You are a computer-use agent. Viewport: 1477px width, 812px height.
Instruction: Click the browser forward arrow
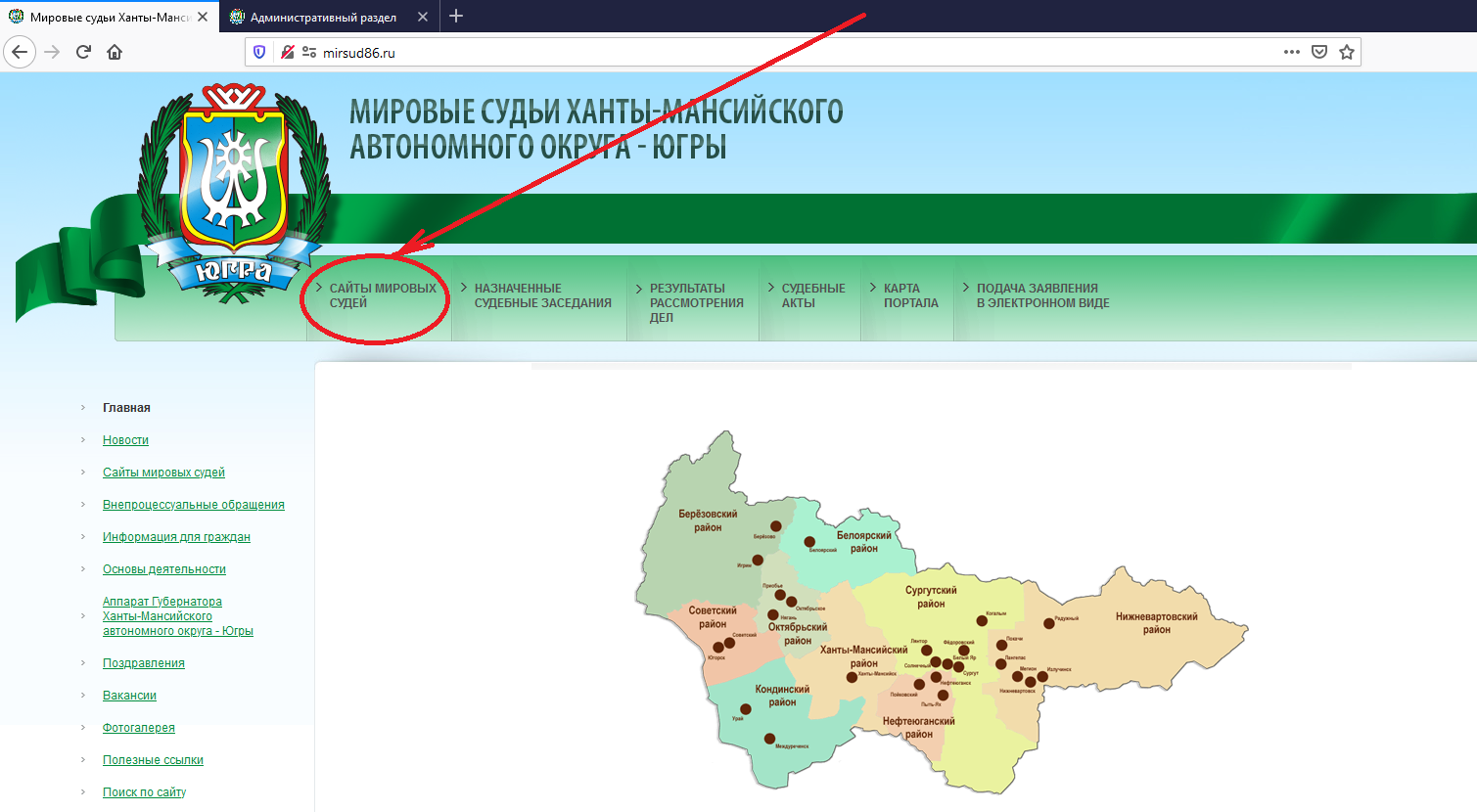(x=52, y=52)
